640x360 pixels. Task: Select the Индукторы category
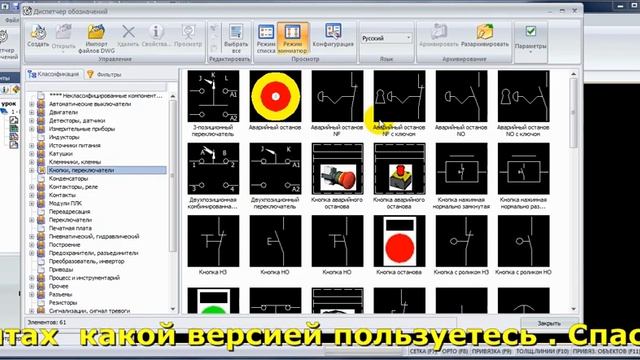(x=64, y=137)
